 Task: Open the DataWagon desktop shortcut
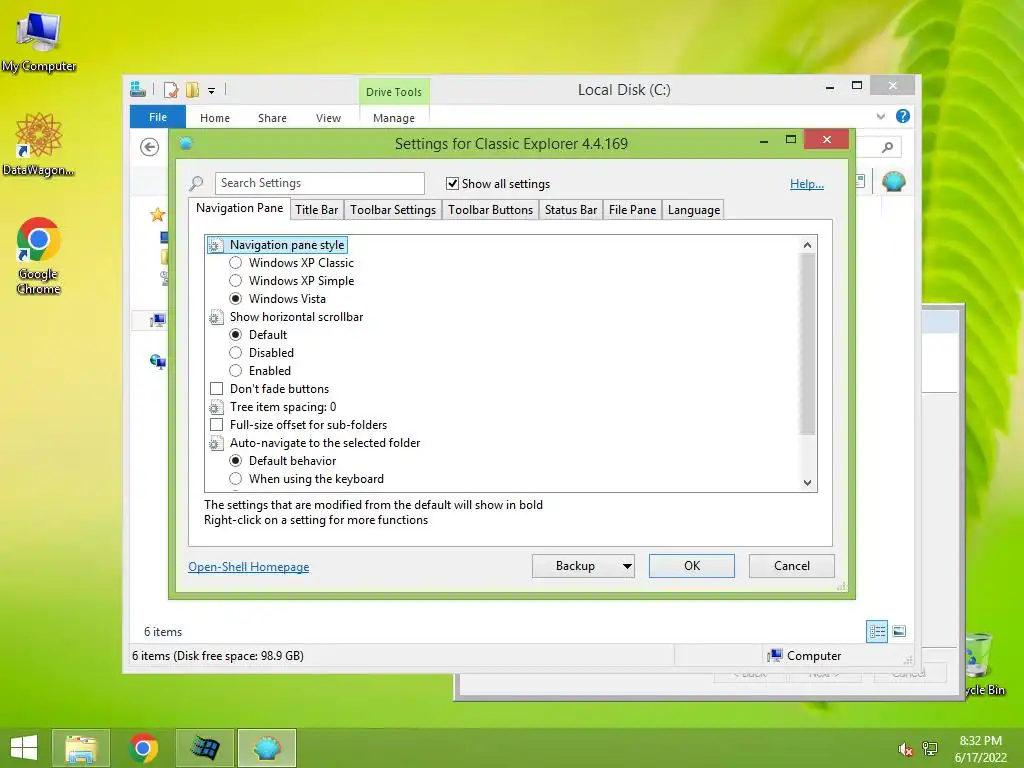click(38, 144)
